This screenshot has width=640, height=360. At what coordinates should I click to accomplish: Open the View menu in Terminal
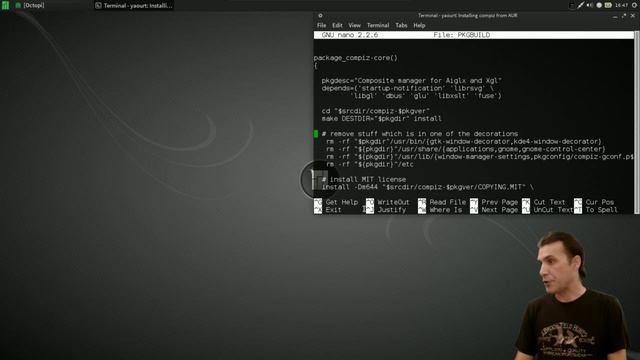pos(354,25)
